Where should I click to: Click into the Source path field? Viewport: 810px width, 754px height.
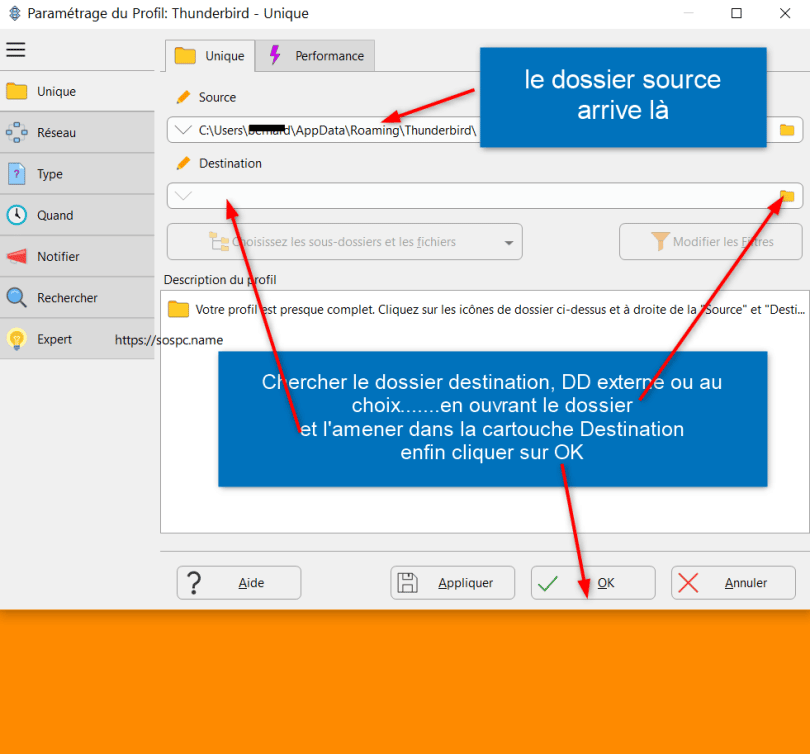click(485, 130)
